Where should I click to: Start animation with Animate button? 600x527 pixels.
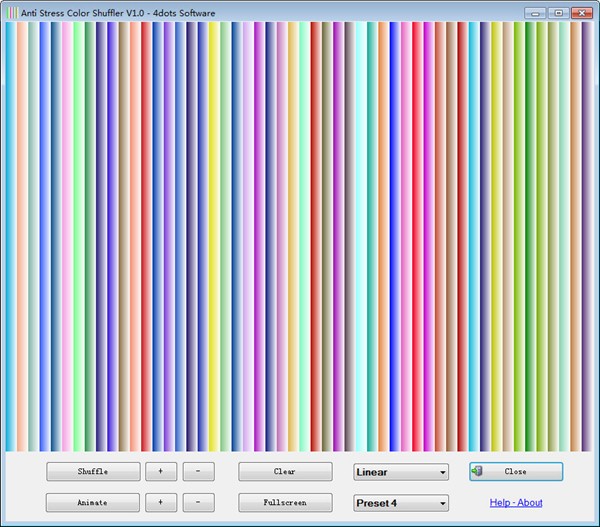(92, 502)
